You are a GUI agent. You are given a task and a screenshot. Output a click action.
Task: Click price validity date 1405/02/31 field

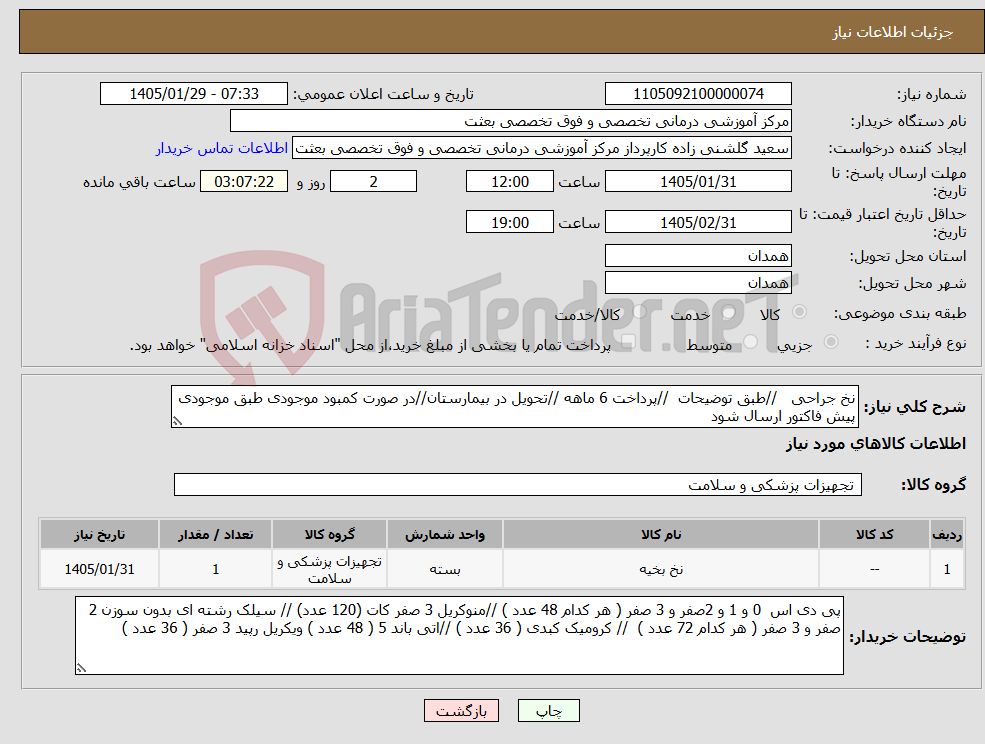click(698, 222)
